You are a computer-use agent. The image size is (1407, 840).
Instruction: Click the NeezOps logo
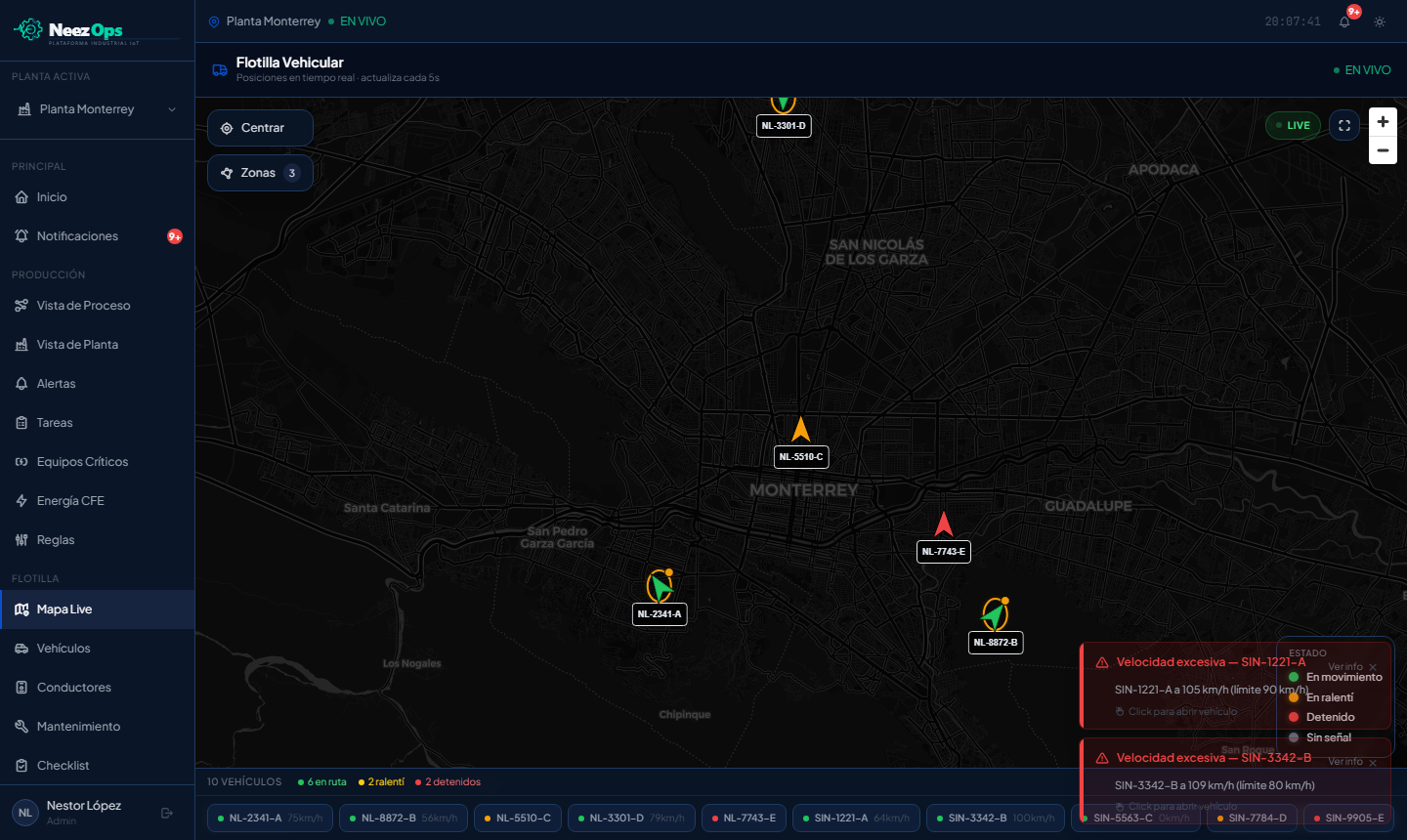83,30
